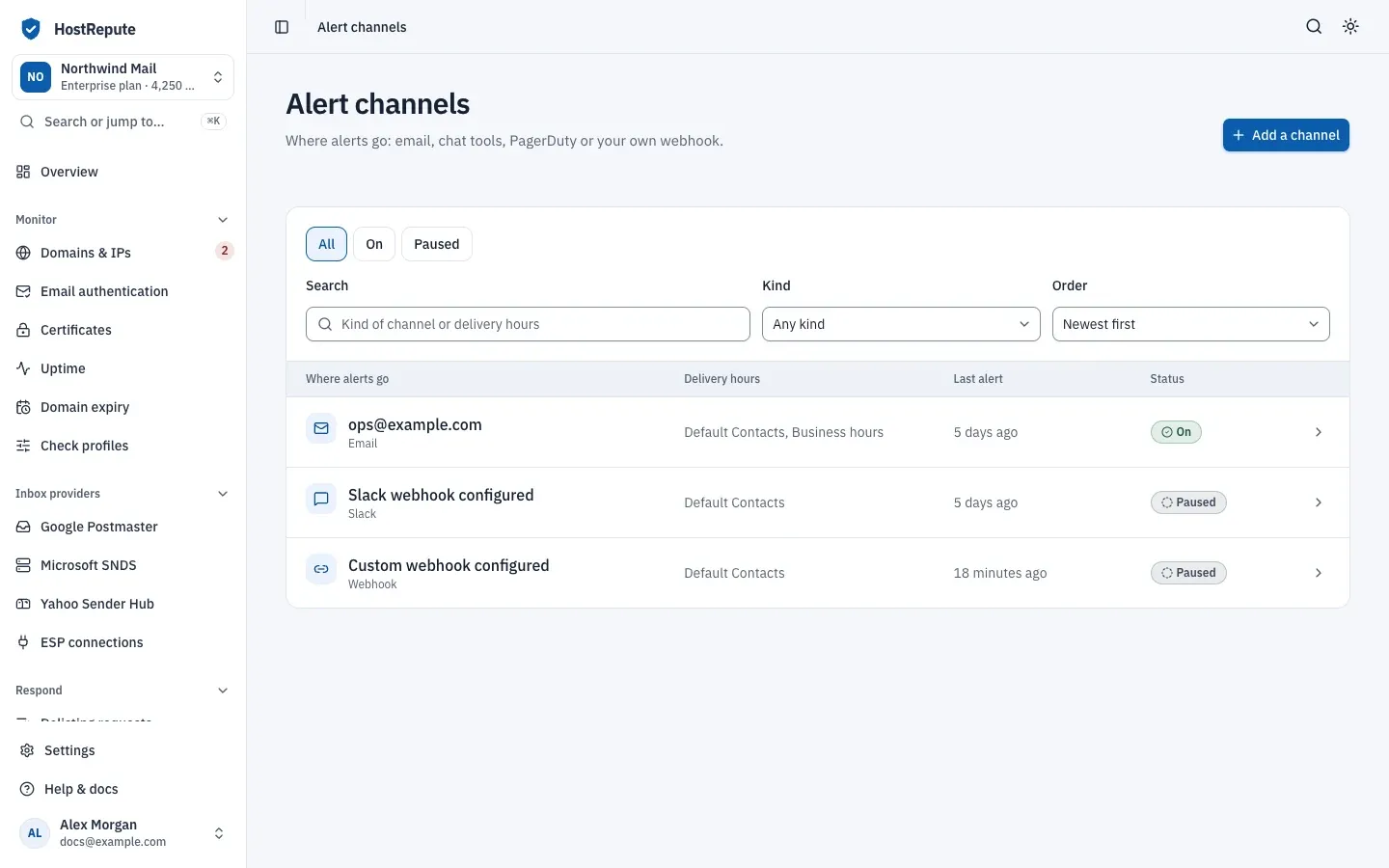Screen dimensions: 1389x868
Task: Click the ESP connections plug icon
Action: (23, 642)
